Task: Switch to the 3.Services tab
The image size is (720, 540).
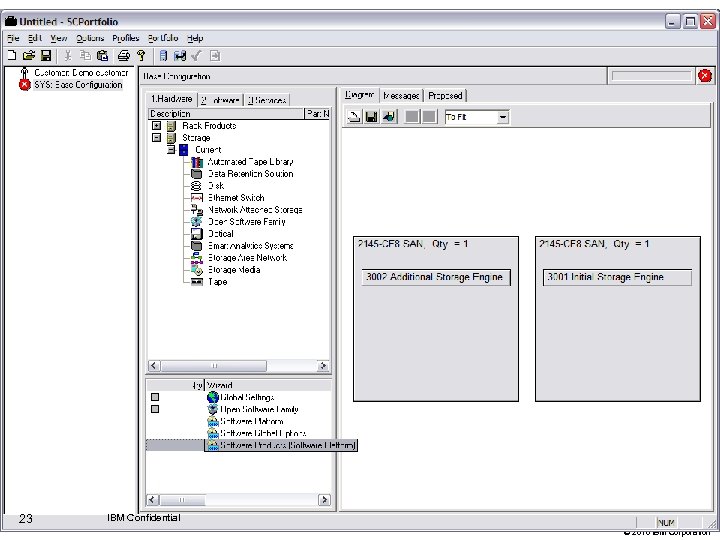Action: click(x=267, y=100)
